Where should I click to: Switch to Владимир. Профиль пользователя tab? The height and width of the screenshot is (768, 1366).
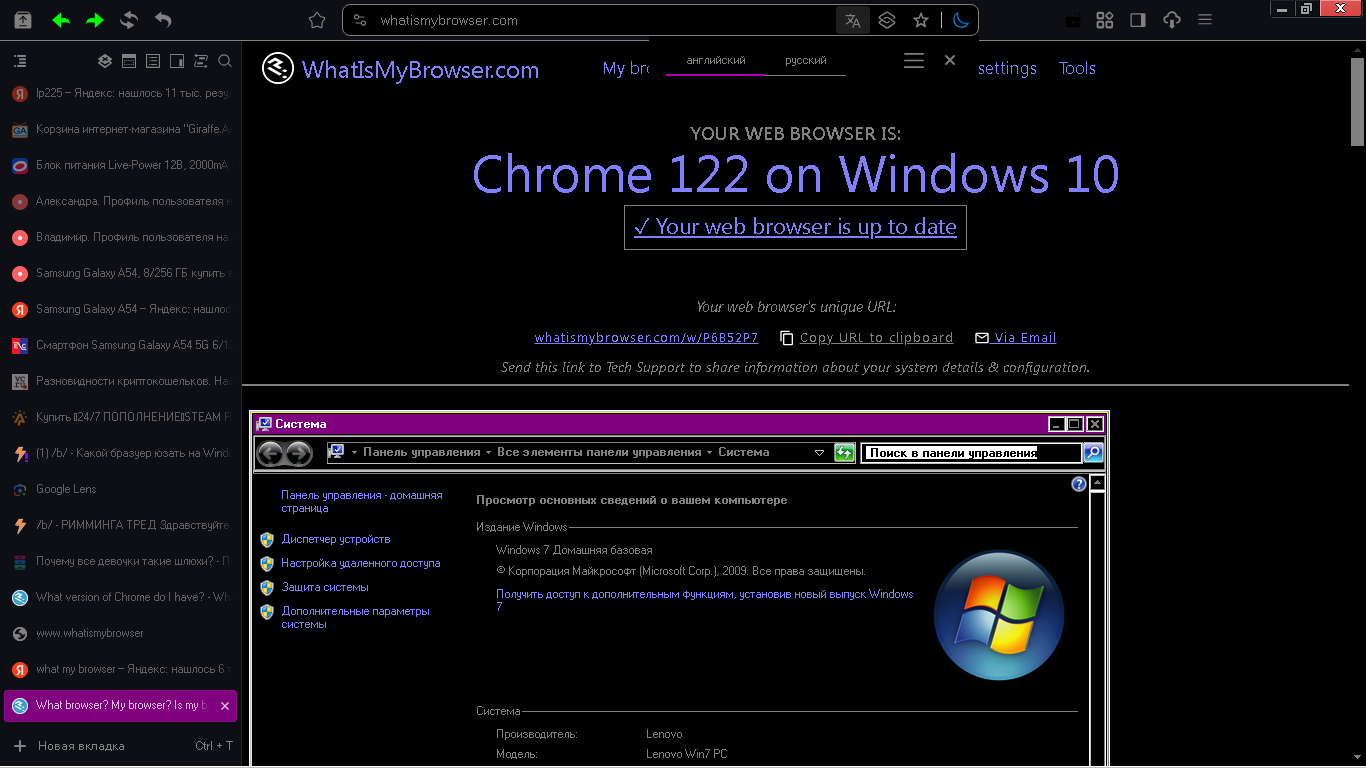tap(121, 237)
